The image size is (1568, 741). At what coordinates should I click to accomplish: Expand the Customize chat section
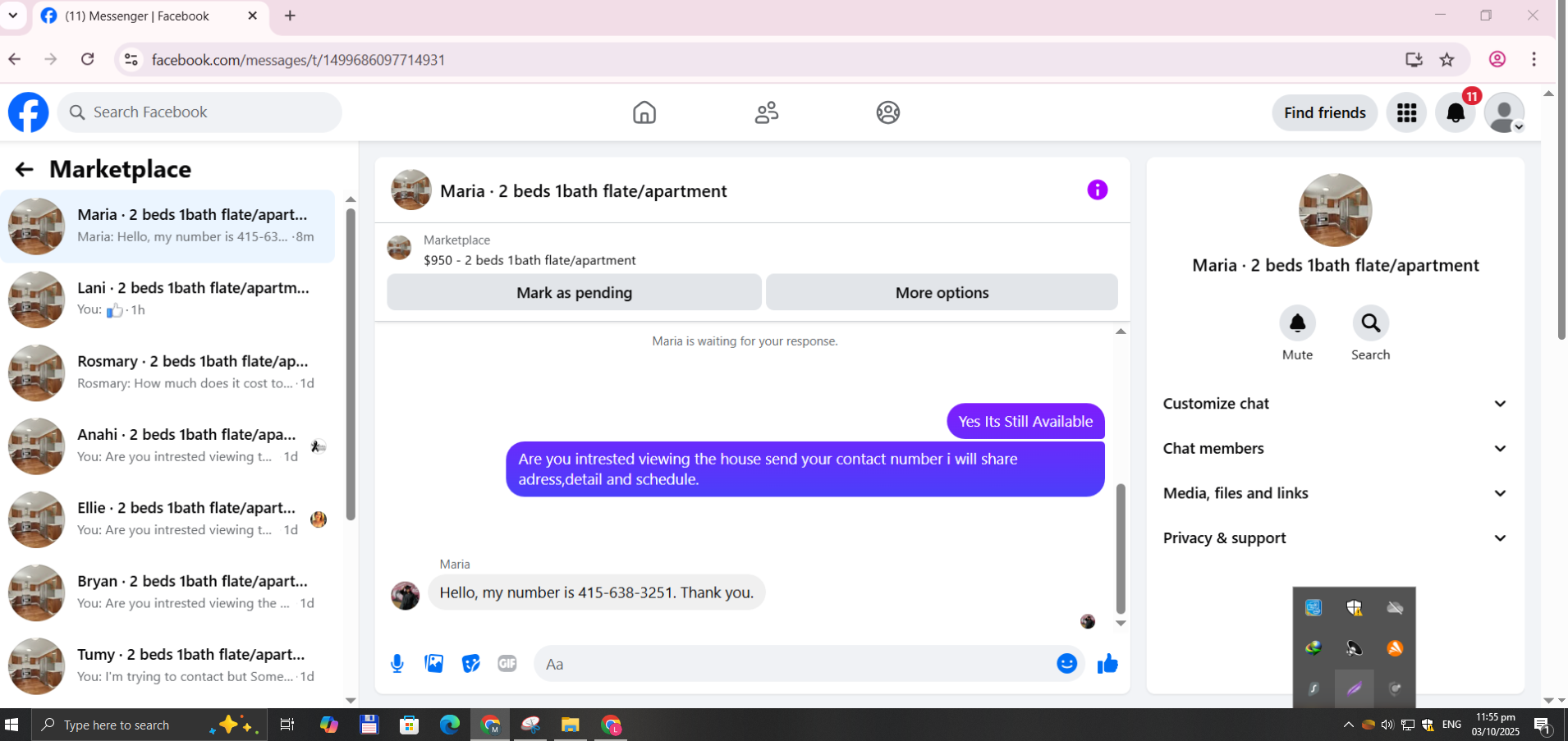pos(1336,404)
